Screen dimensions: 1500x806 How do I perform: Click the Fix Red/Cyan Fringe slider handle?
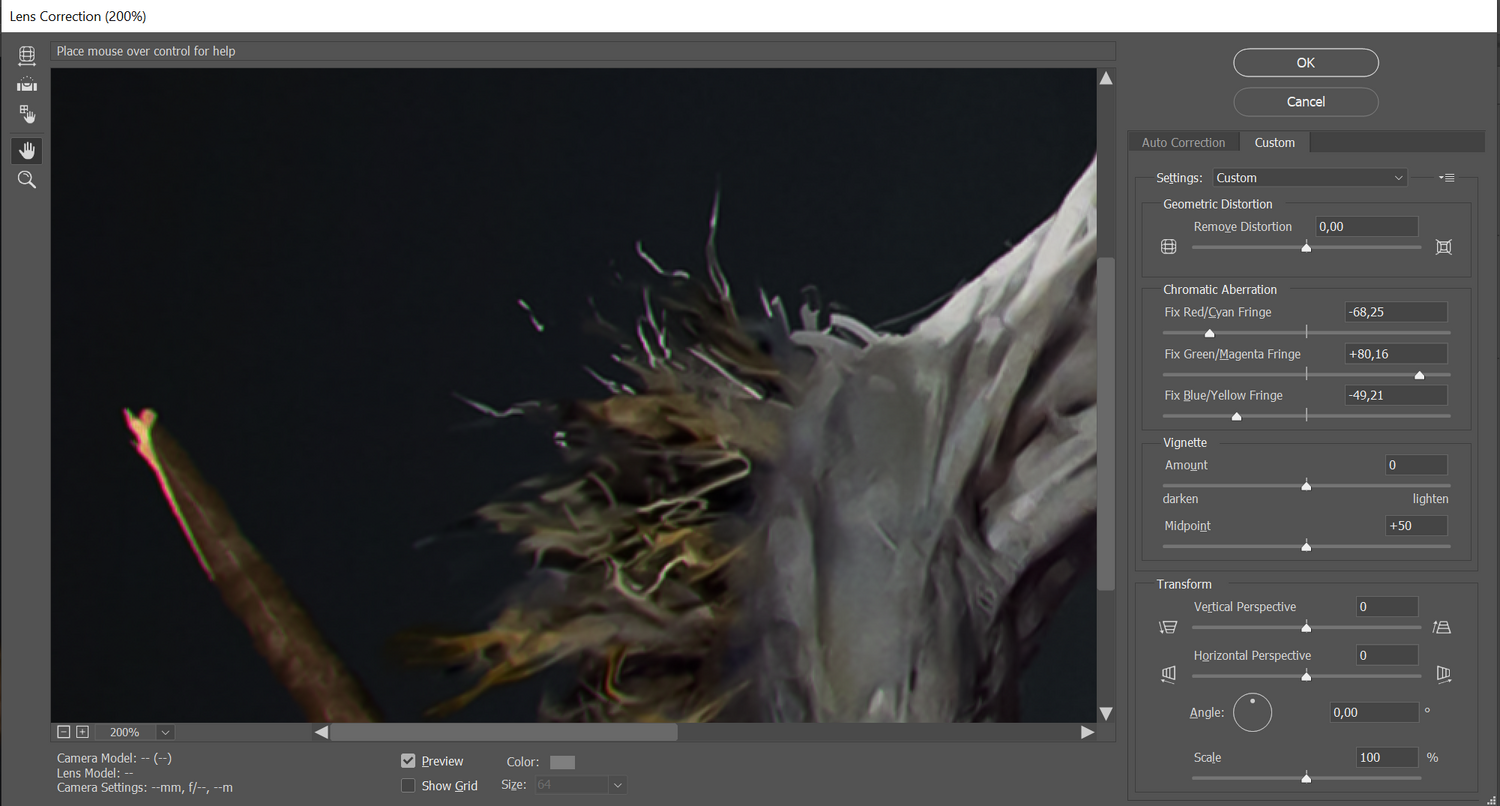(x=1209, y=333)
